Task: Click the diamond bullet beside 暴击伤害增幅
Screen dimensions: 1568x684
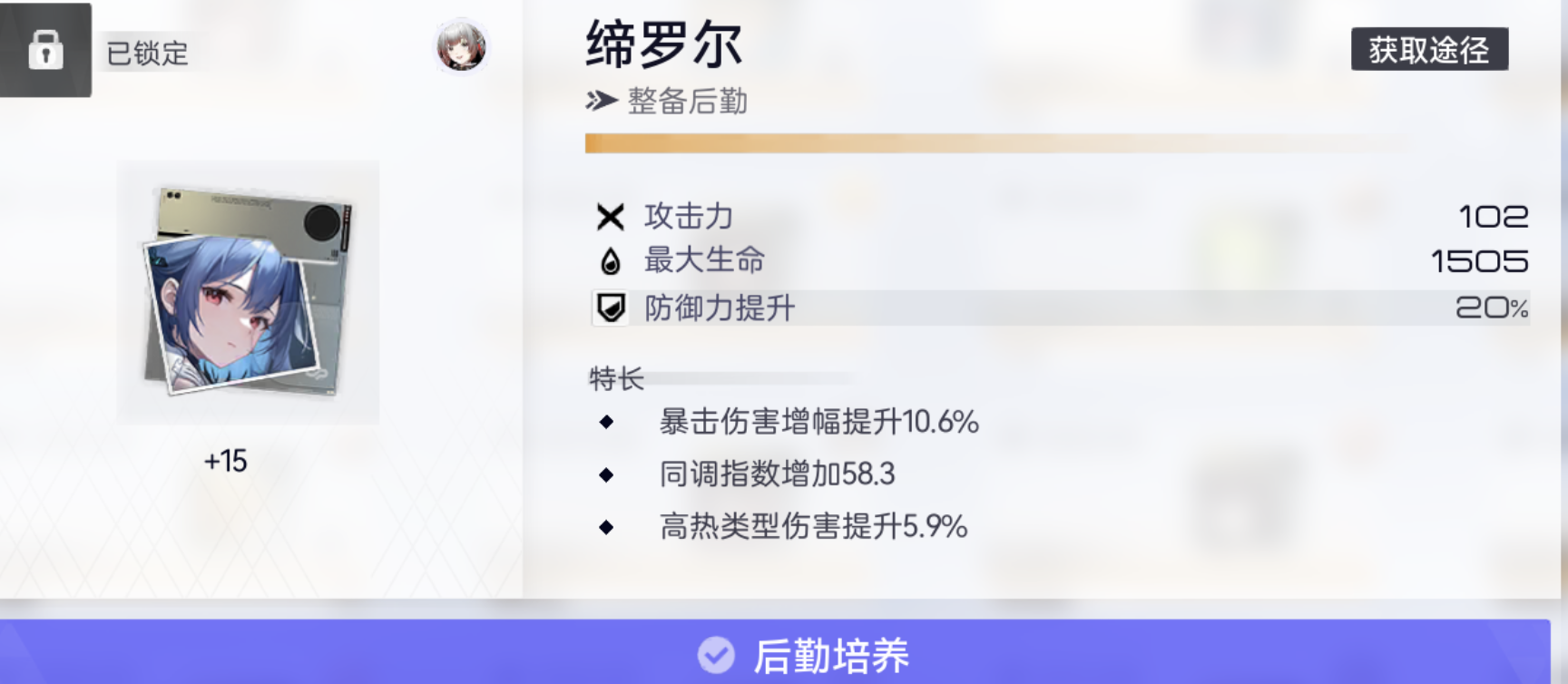Action: [x=607, y=422]
